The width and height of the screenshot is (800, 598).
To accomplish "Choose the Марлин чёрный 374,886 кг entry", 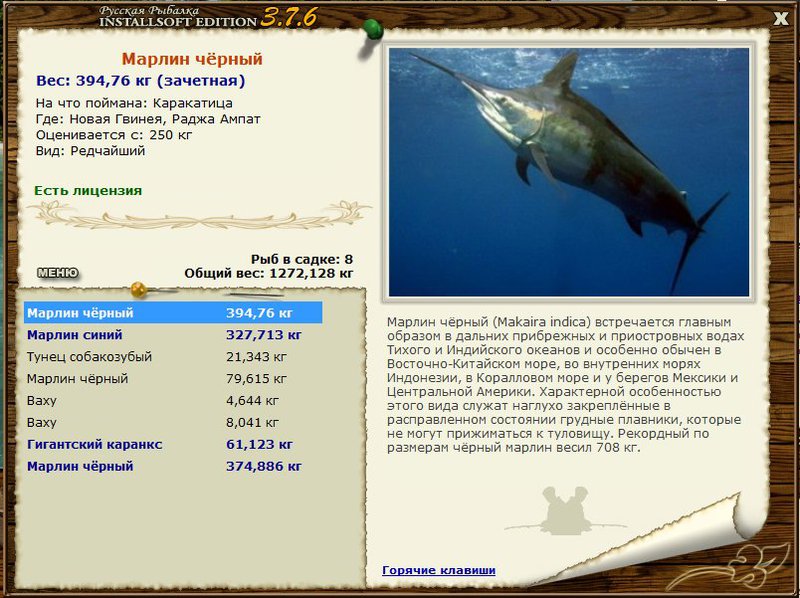I will coord(173,466).
